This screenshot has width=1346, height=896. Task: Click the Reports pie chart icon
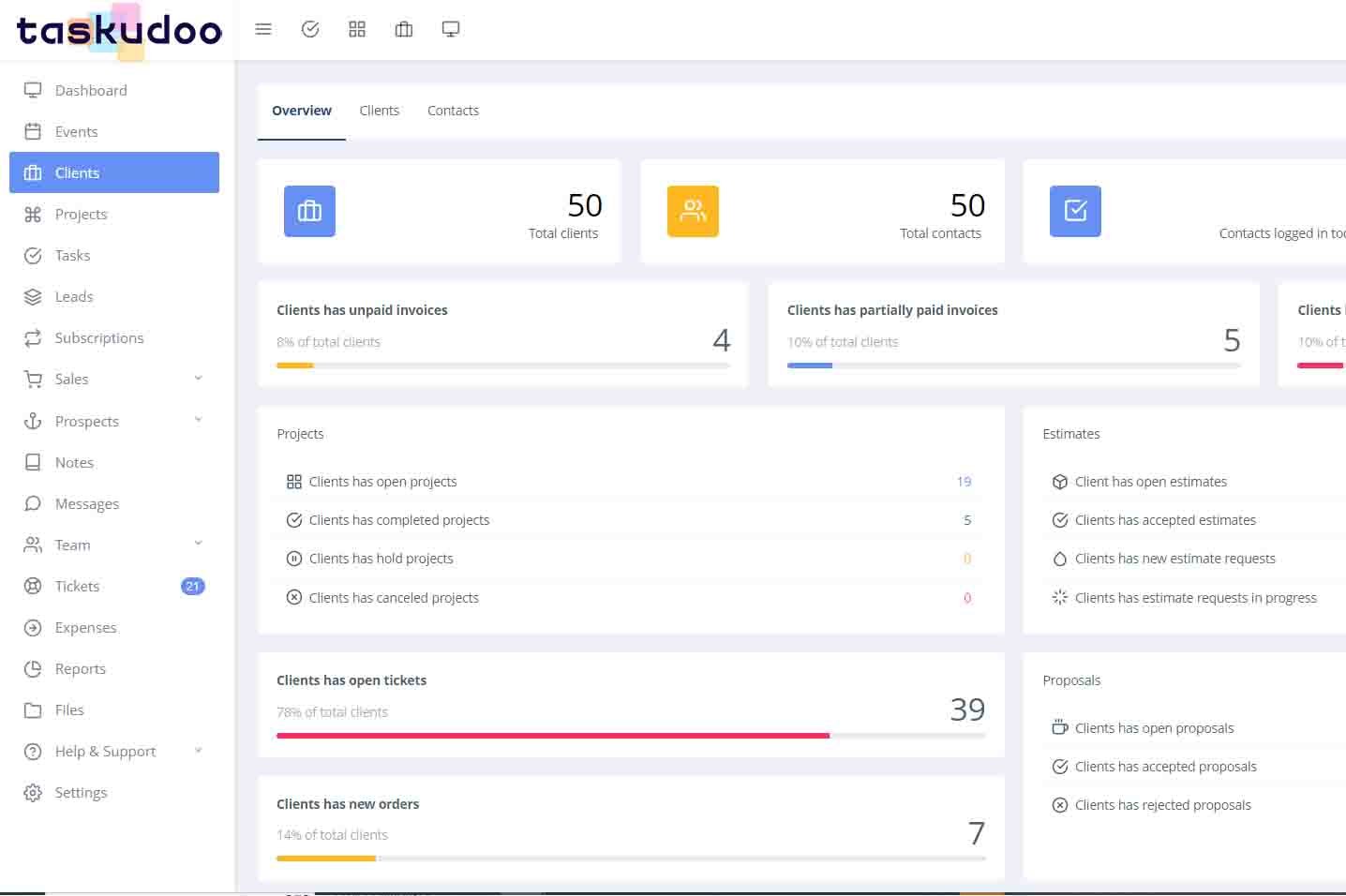click(x=33, y=668)
